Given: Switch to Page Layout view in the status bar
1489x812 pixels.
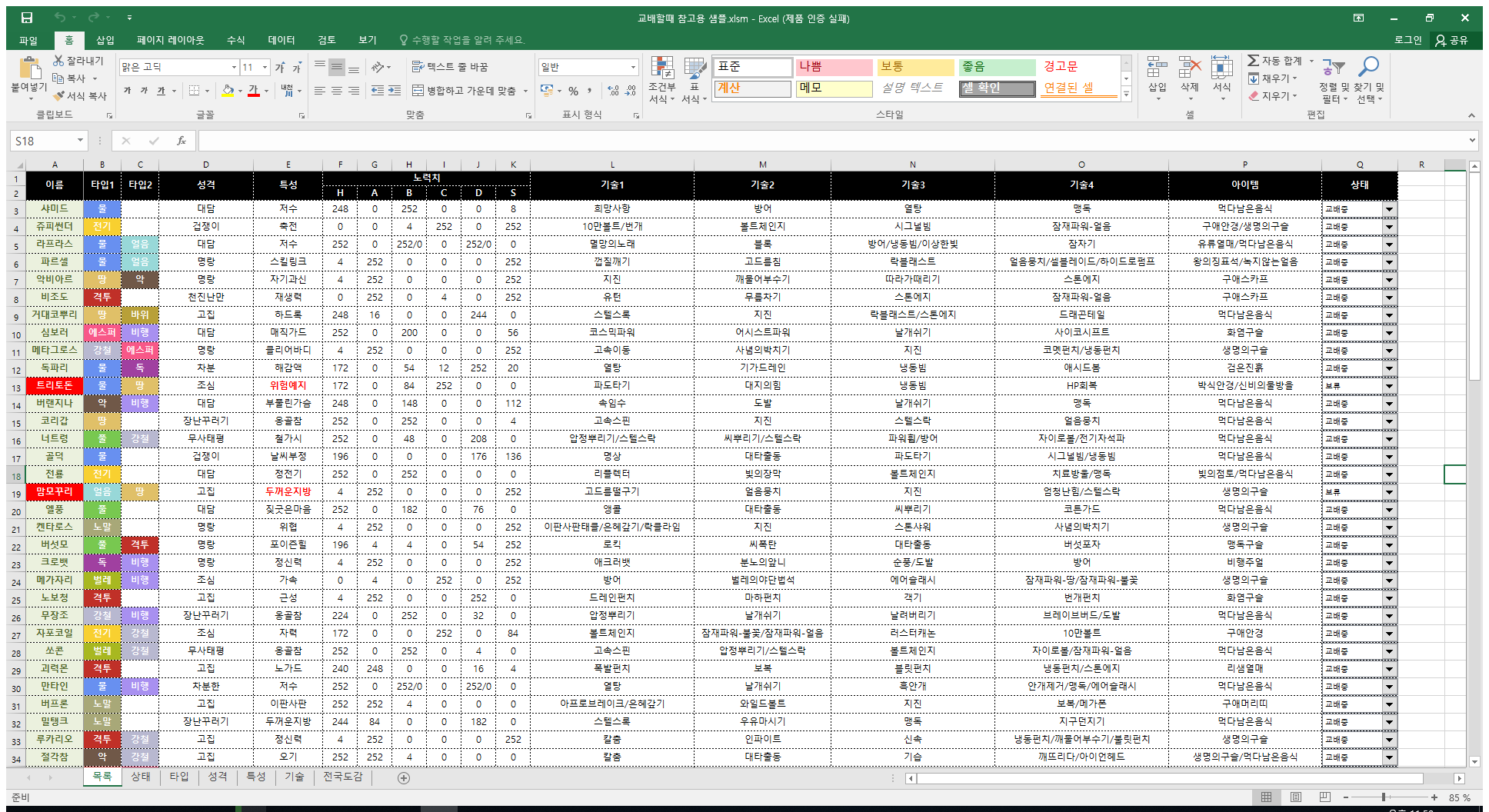Looking at the screenshot, I should click(x=1296, y=797).
